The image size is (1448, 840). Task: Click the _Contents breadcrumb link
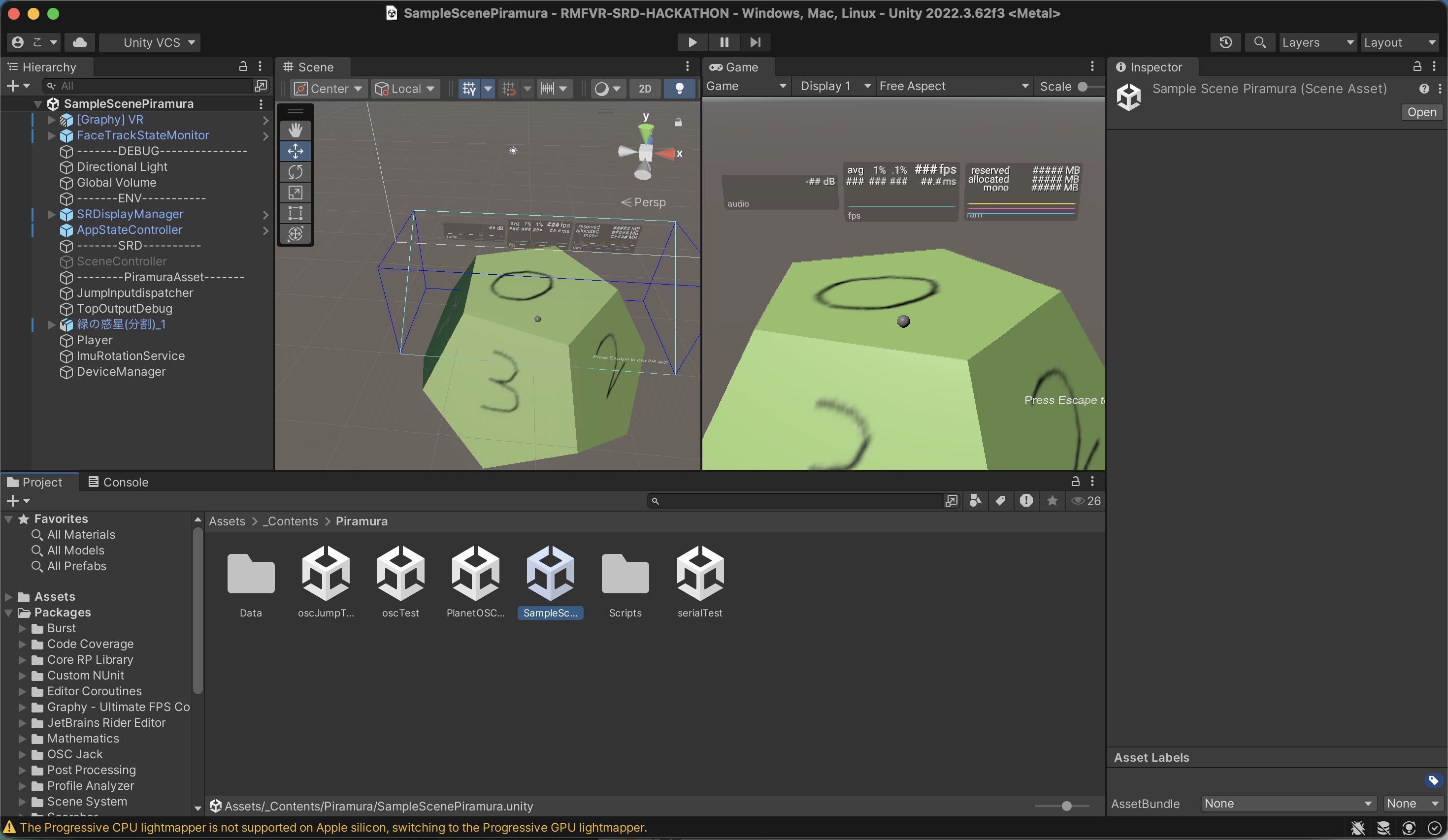(x=291, y=521)
